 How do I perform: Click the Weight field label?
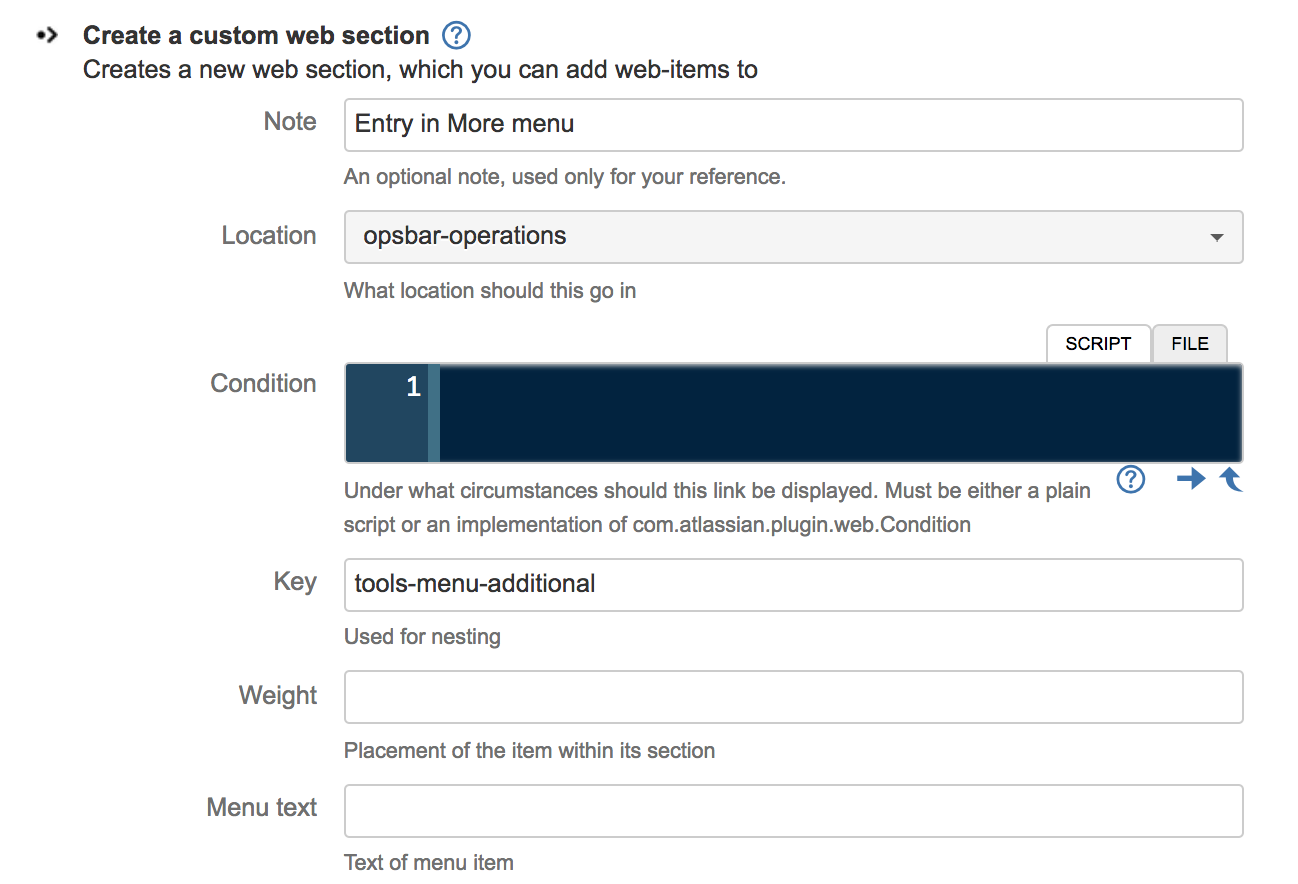[x=278, y=696]
